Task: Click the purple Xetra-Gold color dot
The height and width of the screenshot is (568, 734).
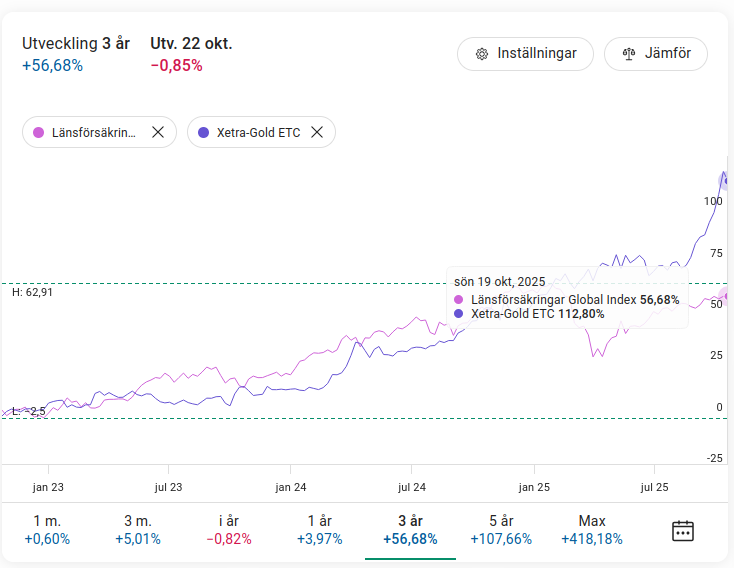Action: click(204, 132)
